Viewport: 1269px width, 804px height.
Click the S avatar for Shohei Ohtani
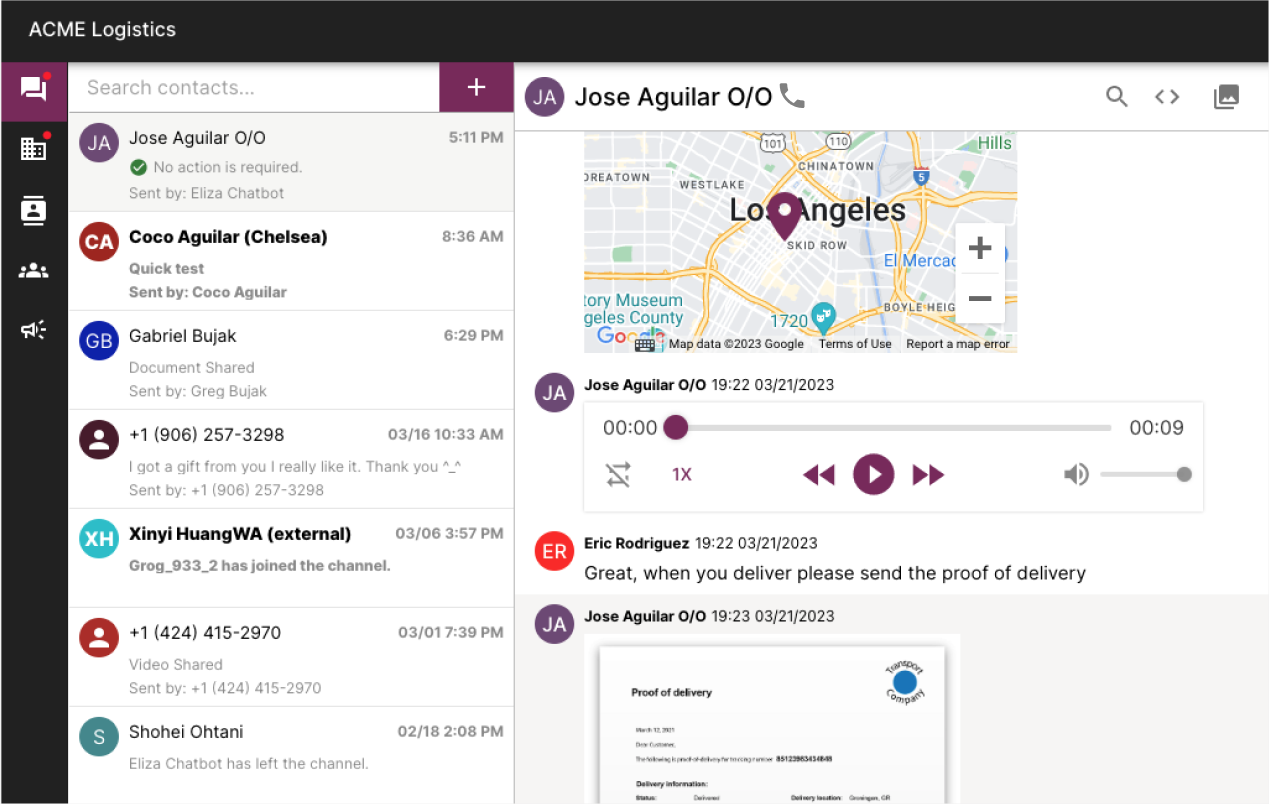[99, 737]
